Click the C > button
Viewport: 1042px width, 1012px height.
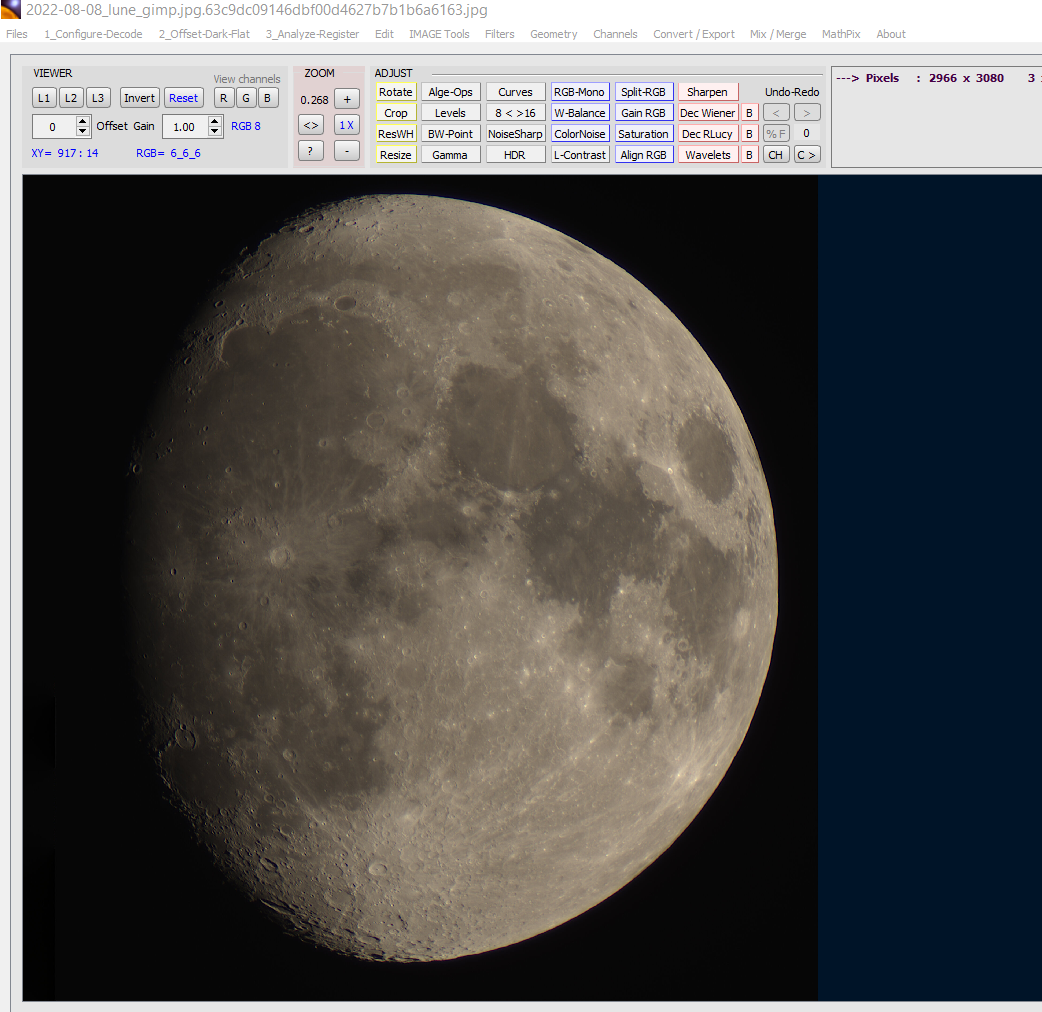[x=806, y=155]
